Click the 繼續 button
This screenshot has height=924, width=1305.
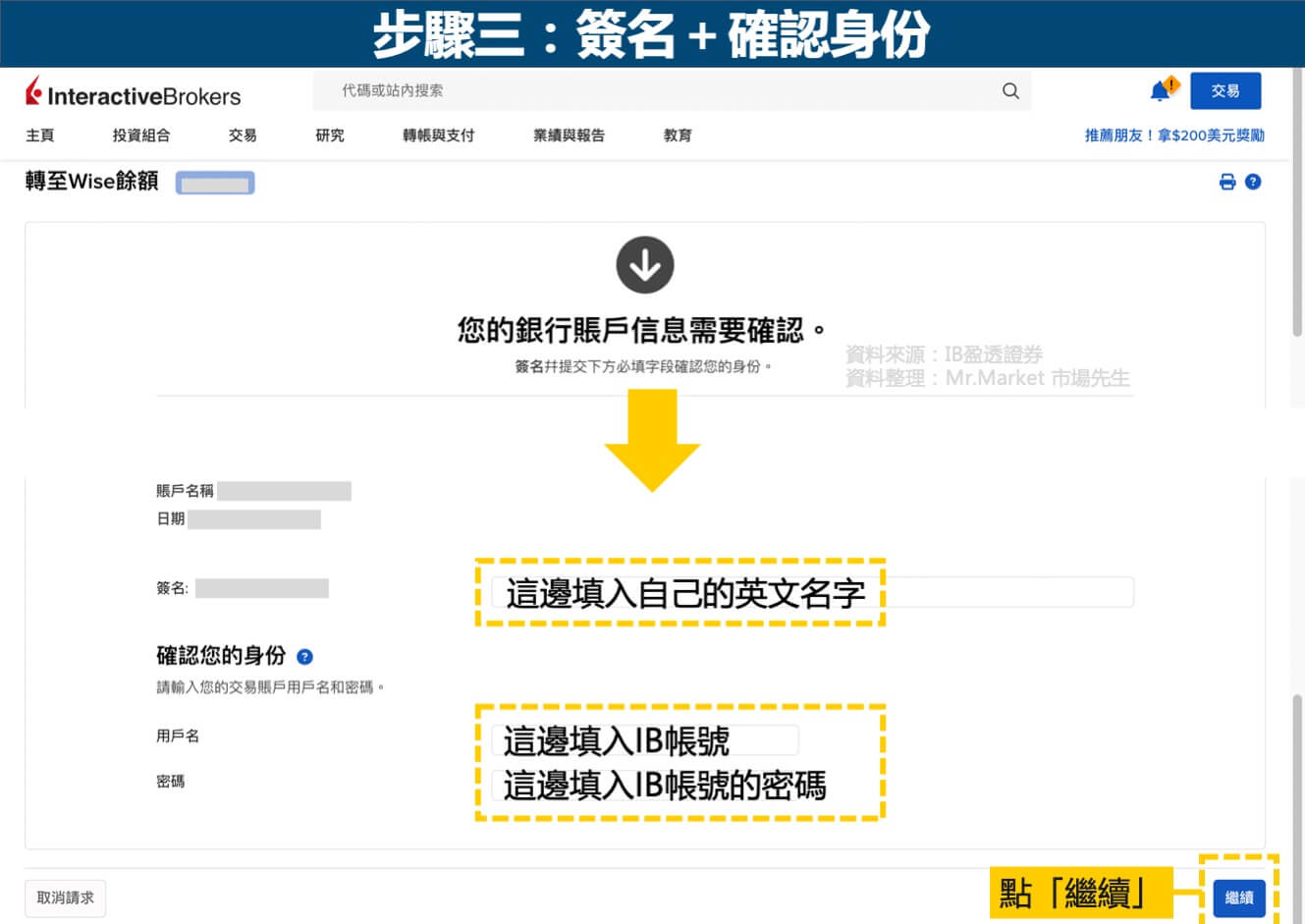tap(1239, 897)
